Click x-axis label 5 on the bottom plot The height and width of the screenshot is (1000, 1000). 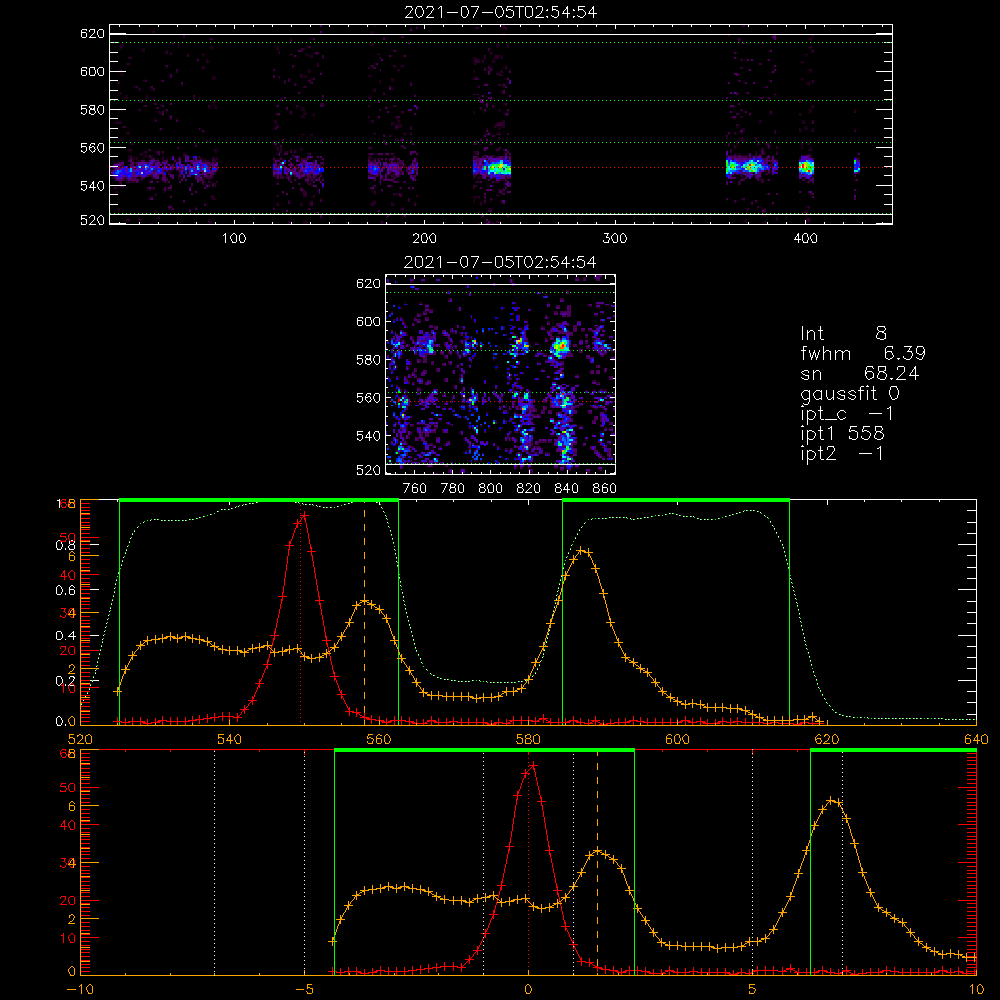point(753,990)
